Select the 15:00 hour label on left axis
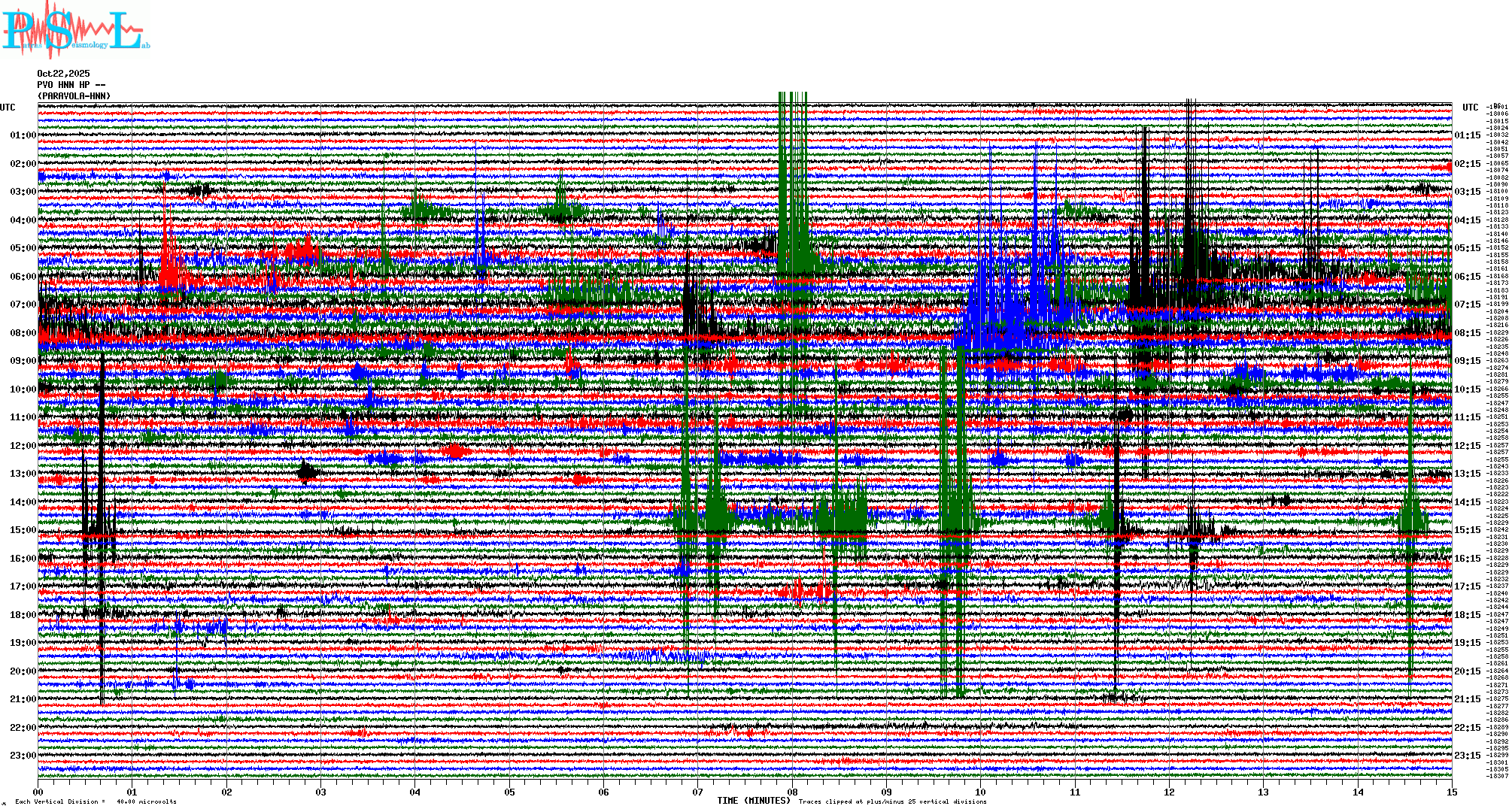 click(23, 530)
